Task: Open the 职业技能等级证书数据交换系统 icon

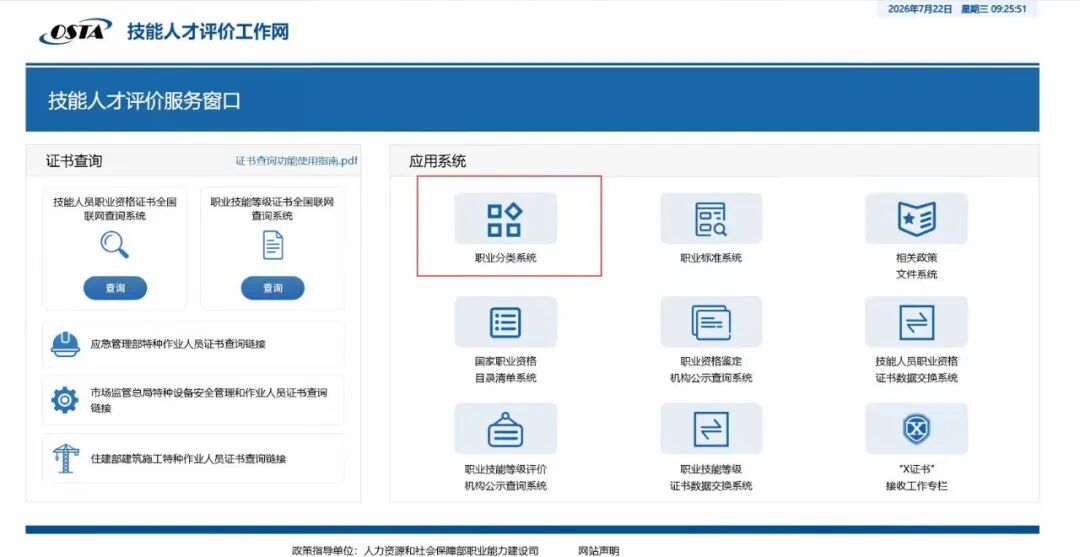Action: coord(711,429)
